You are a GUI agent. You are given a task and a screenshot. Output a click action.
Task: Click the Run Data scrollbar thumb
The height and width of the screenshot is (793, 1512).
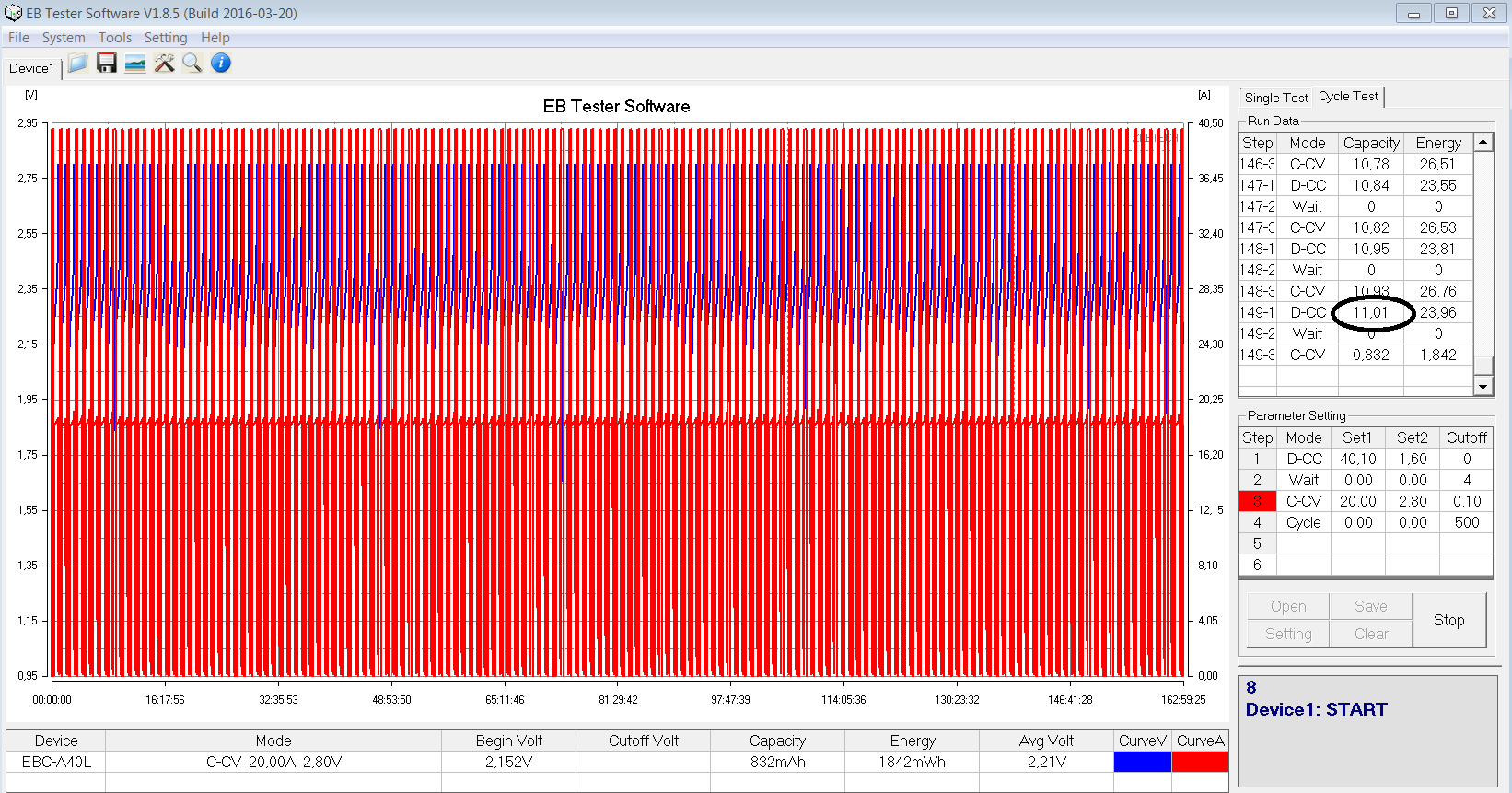coord(1483,366)
